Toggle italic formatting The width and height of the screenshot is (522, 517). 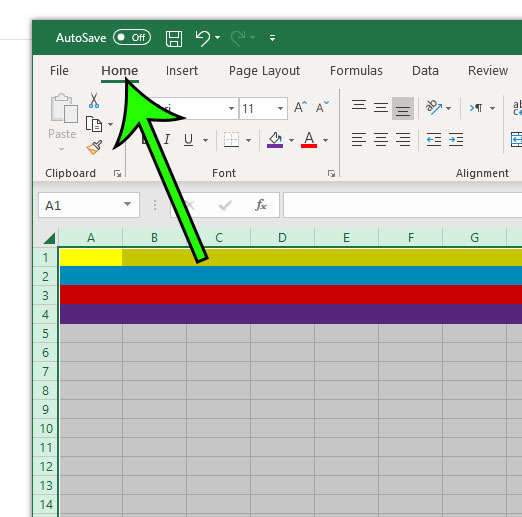tap(167, 139)
